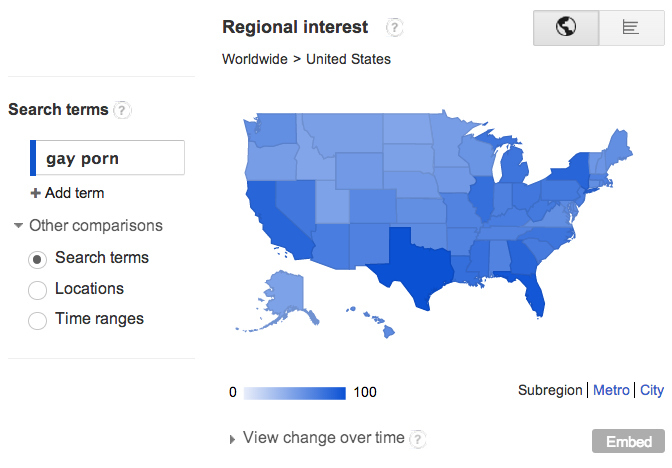The width and height of the screenshot is (672, 468).
Task: Open help icon beside Search terms heading
Action: tap(122, 110)
